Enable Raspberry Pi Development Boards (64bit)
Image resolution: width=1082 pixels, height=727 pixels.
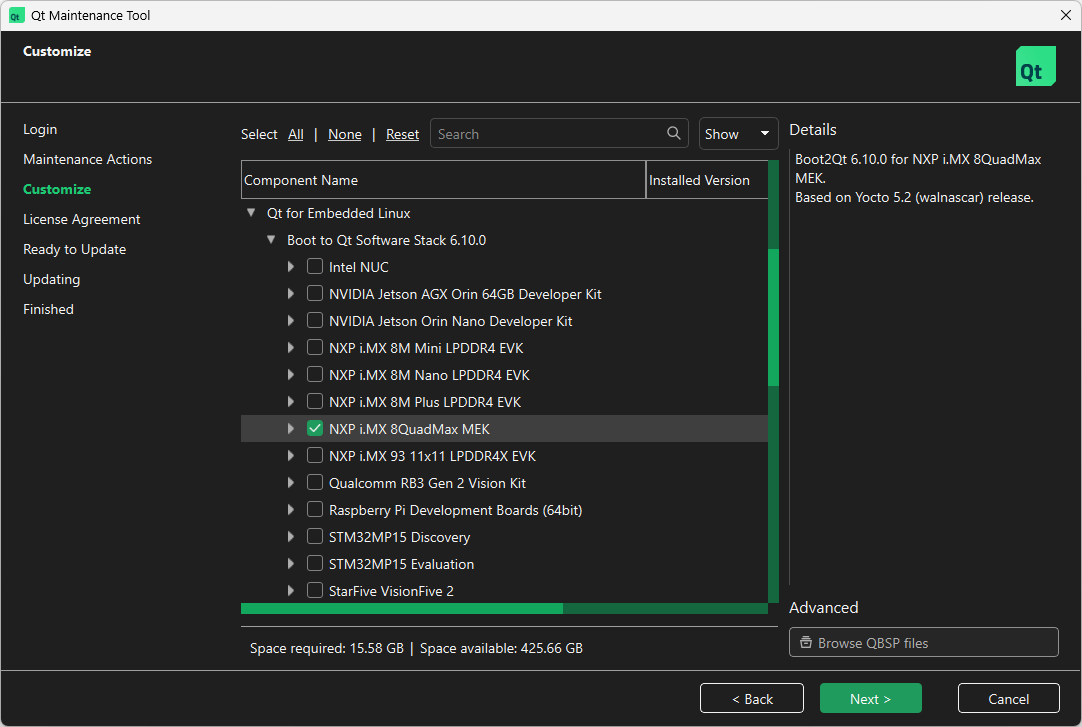[315, 509]
